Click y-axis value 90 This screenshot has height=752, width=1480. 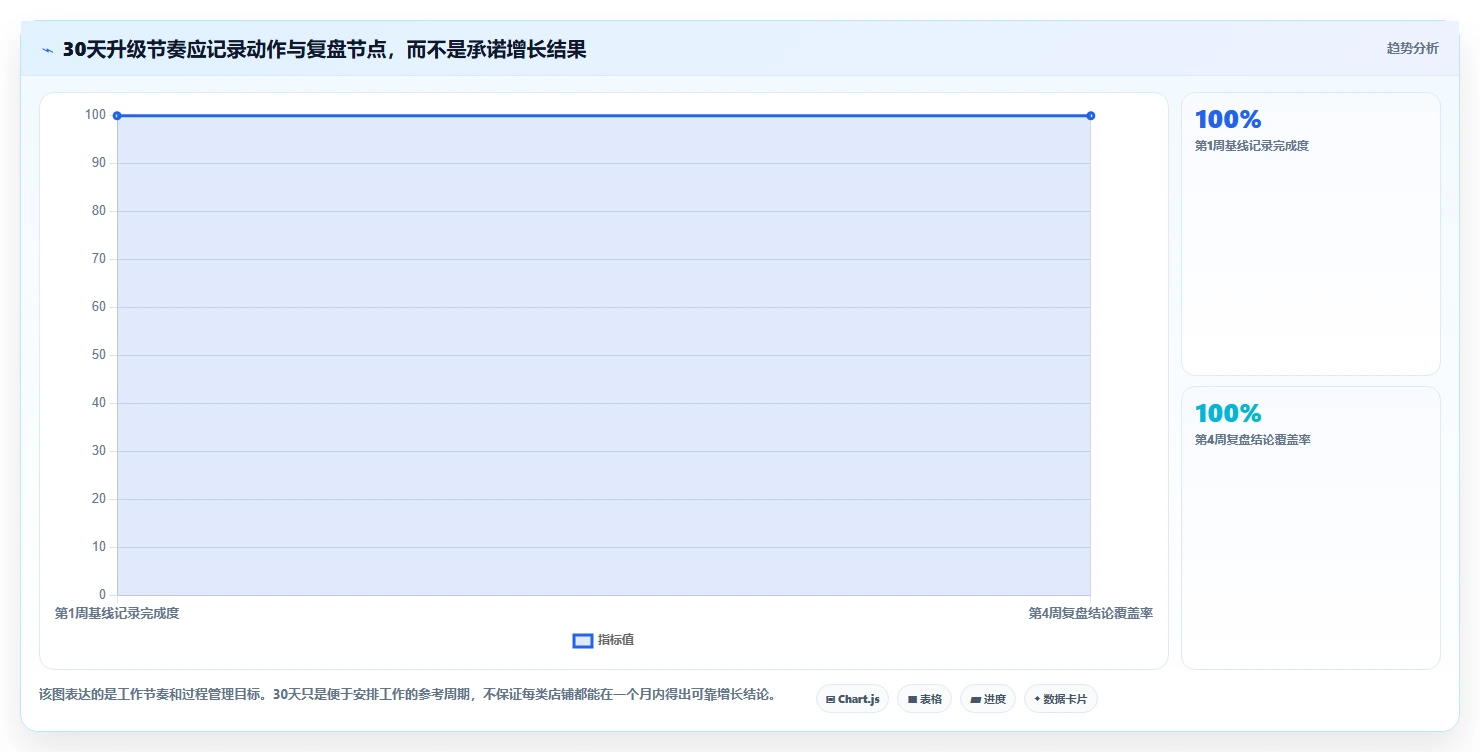(99, 163)
